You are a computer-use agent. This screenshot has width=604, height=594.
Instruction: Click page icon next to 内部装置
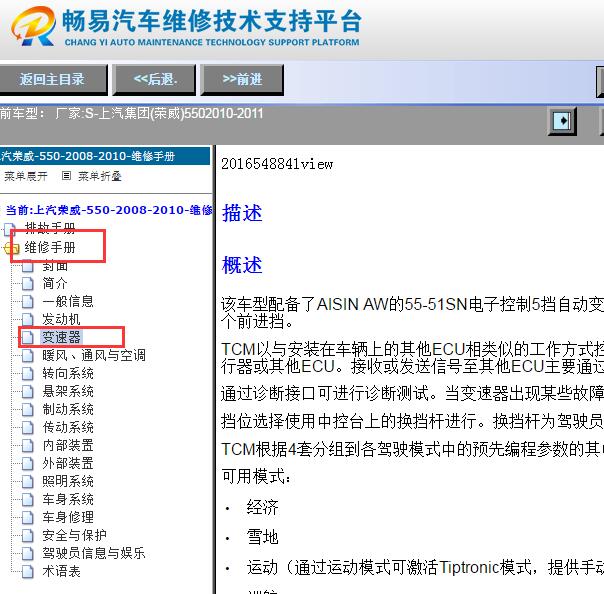pyautogui.click(x=27, y=445)
